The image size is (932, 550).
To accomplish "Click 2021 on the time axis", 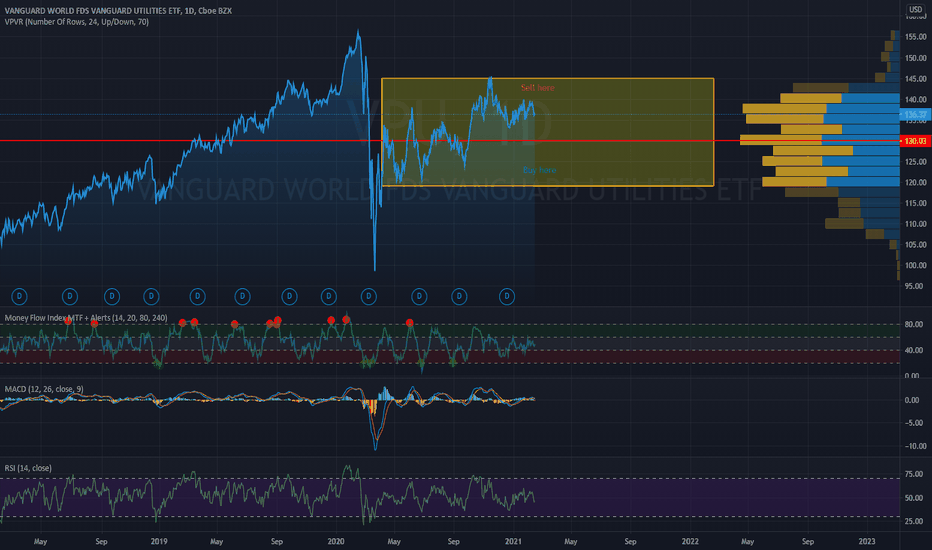I will pyautogui.click(x=513, y=542).
